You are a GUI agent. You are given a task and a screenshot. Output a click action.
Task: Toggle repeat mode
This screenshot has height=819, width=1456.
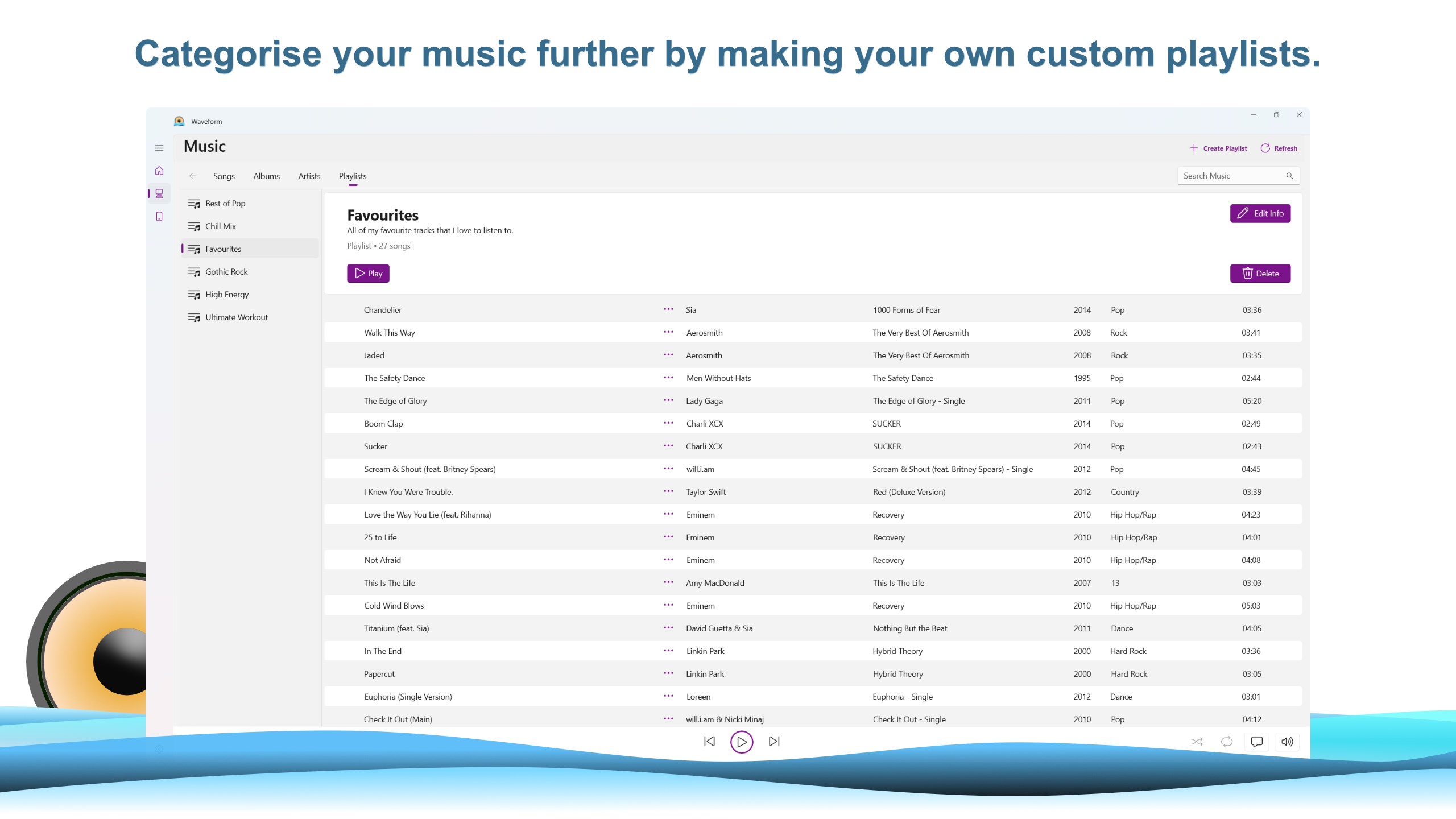click(1227, 742)
